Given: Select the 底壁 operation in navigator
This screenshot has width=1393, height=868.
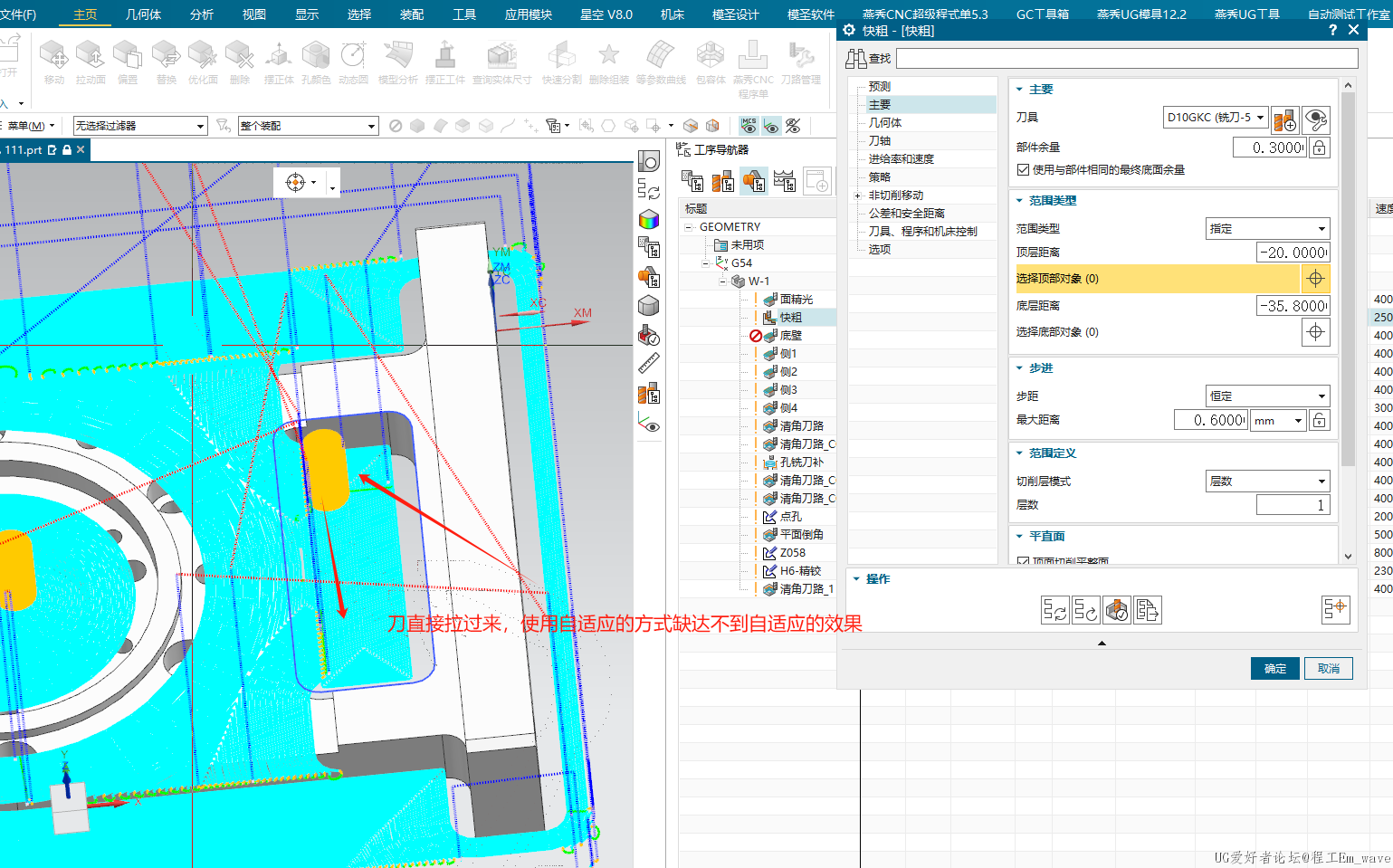Looking at the screenshot, I should click(x=790, y=336).
